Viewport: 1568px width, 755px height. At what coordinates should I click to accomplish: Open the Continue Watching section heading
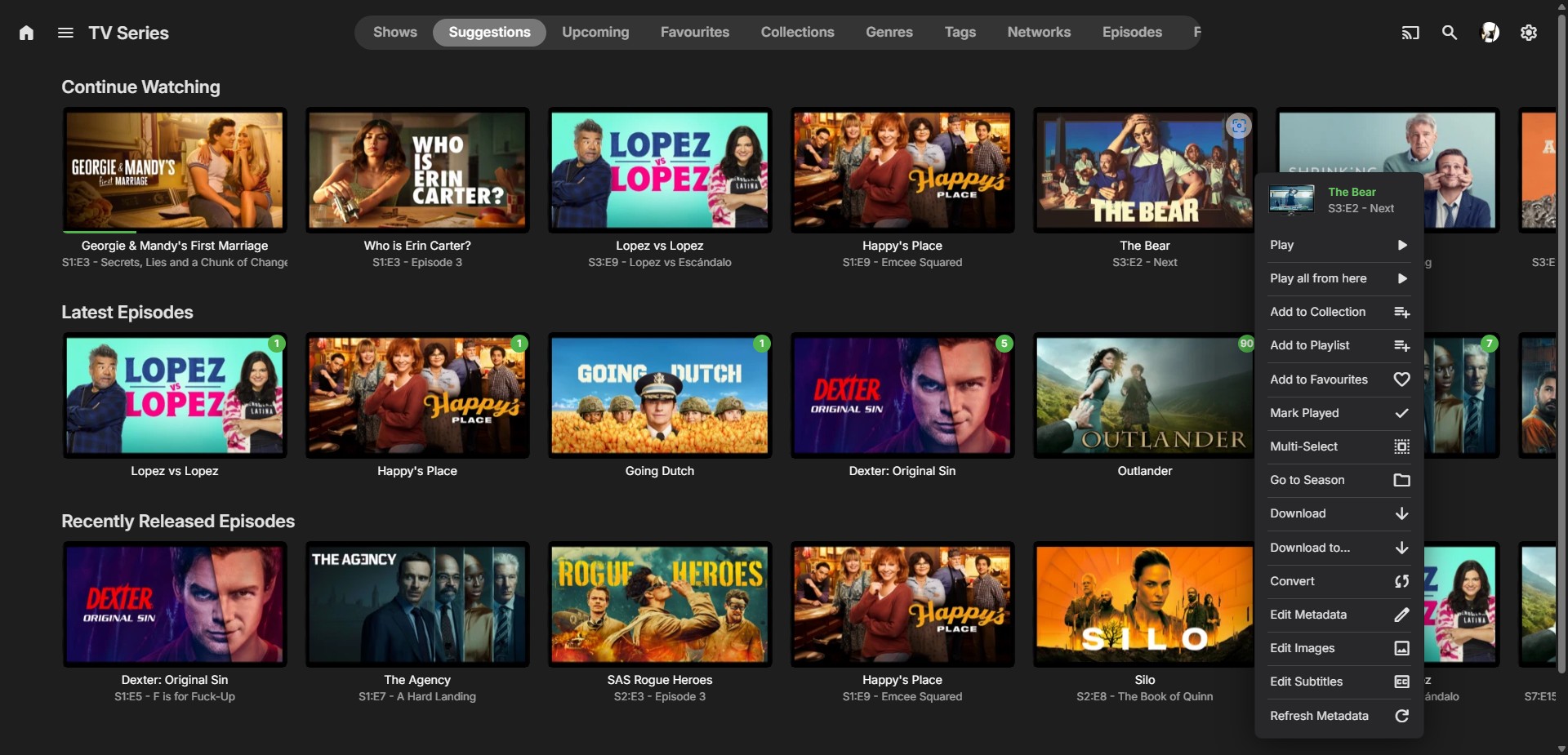click(140, 87)
